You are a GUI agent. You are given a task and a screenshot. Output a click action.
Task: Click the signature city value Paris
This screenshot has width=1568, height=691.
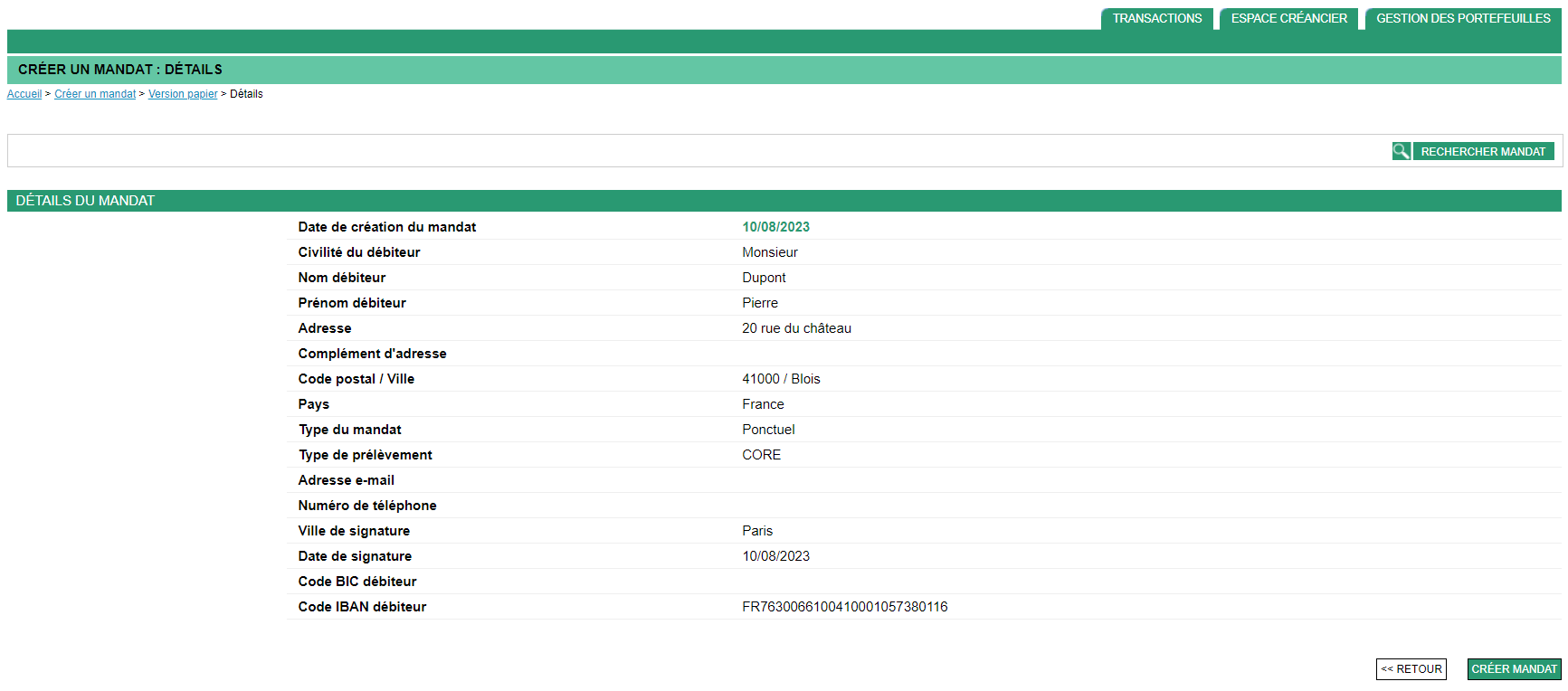coord(757,531)
